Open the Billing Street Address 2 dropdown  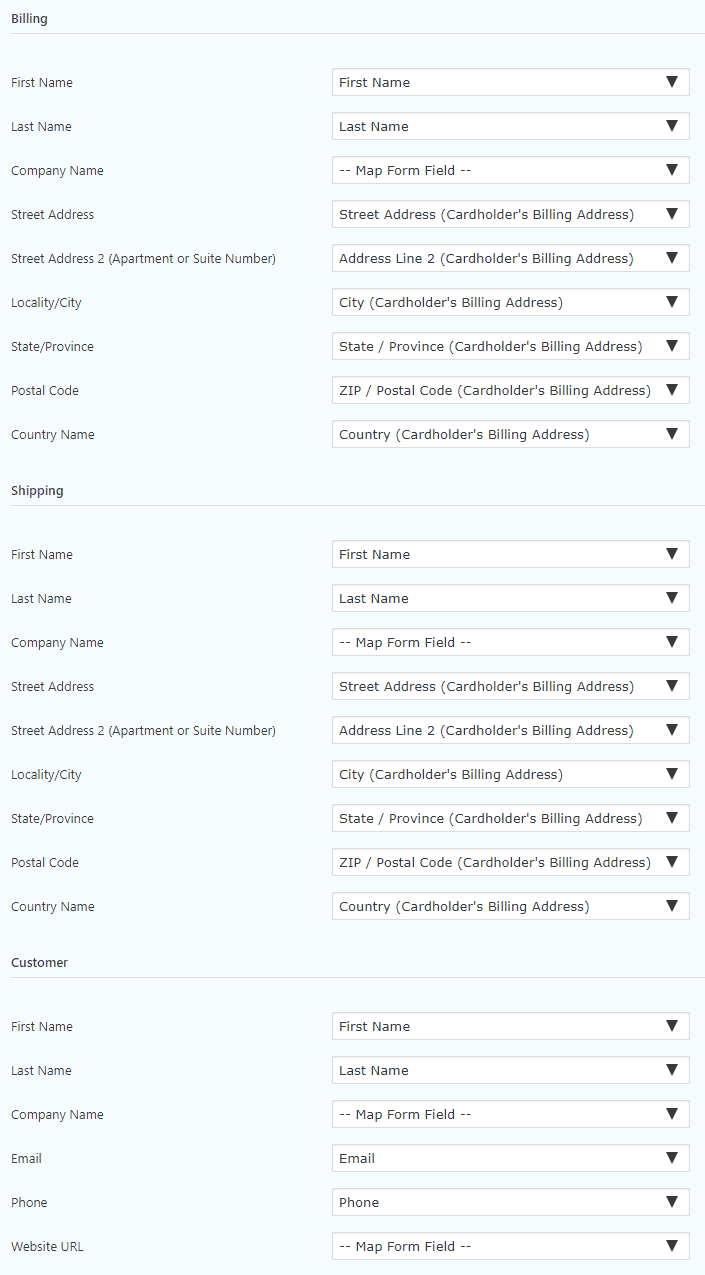pos(510,258)
